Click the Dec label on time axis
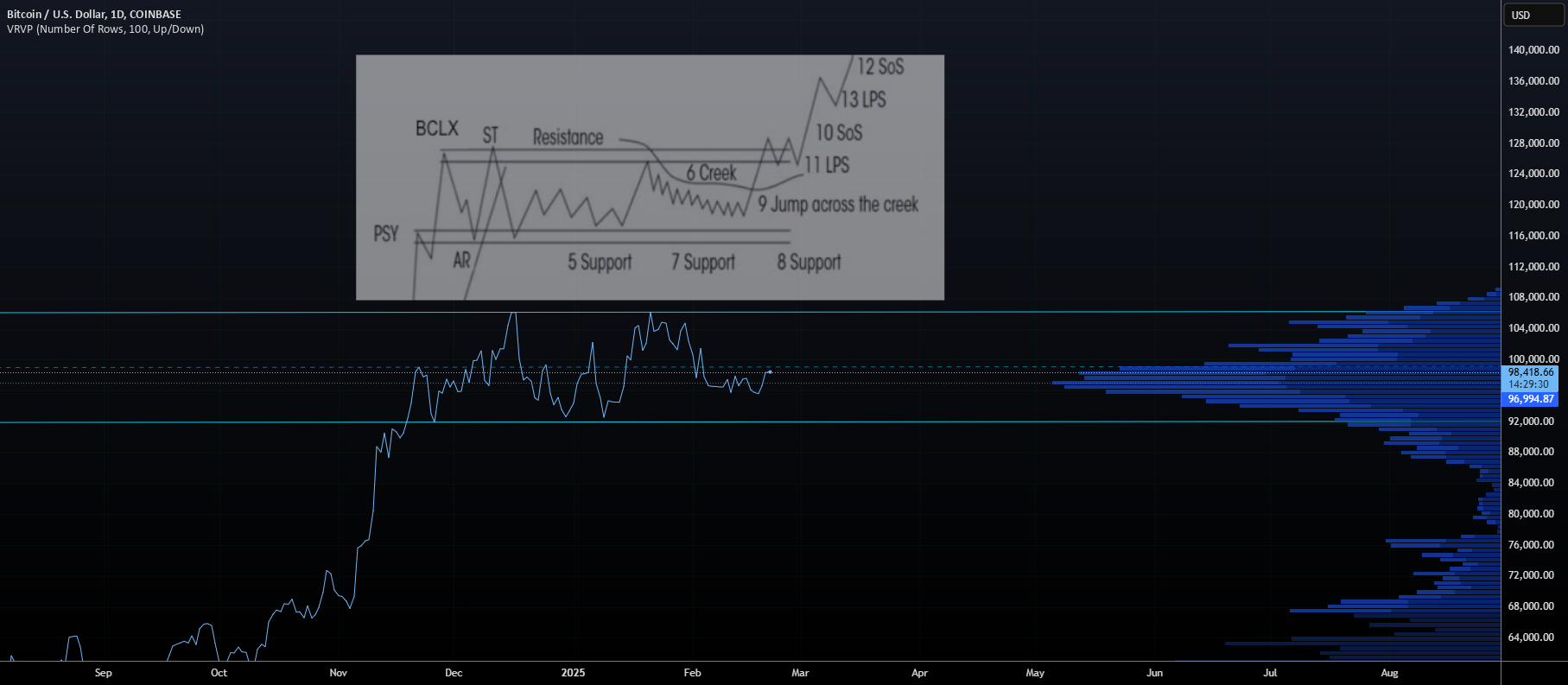1568x685 pixels. (x=454, y=673)
